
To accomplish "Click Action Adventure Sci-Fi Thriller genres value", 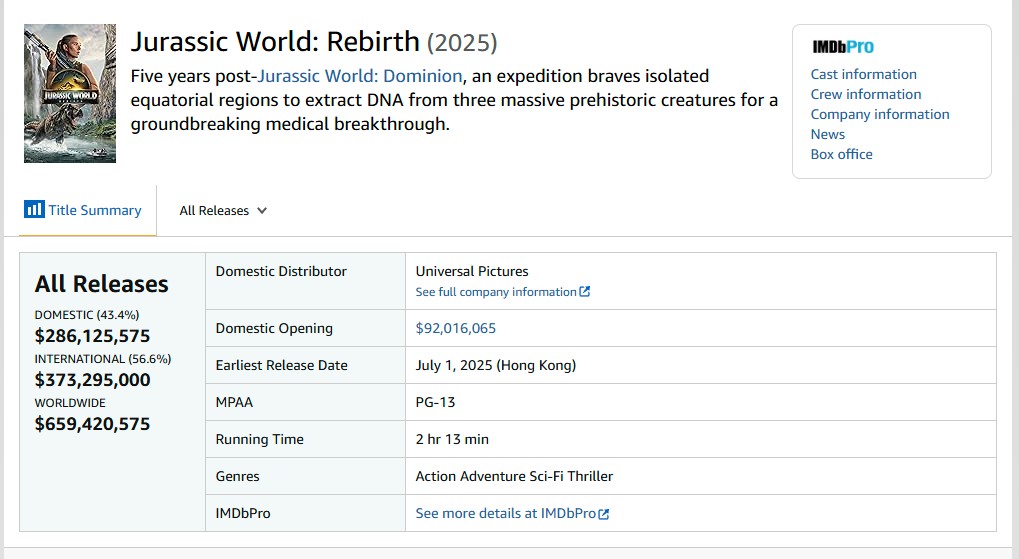I will 514,476.
